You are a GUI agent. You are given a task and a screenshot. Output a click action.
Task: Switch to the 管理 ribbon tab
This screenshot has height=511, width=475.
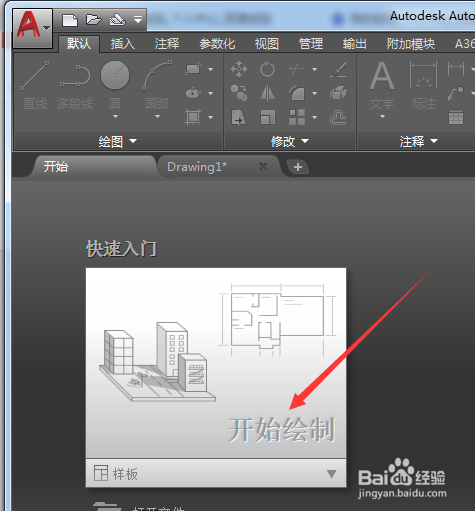tap(311, 44)
